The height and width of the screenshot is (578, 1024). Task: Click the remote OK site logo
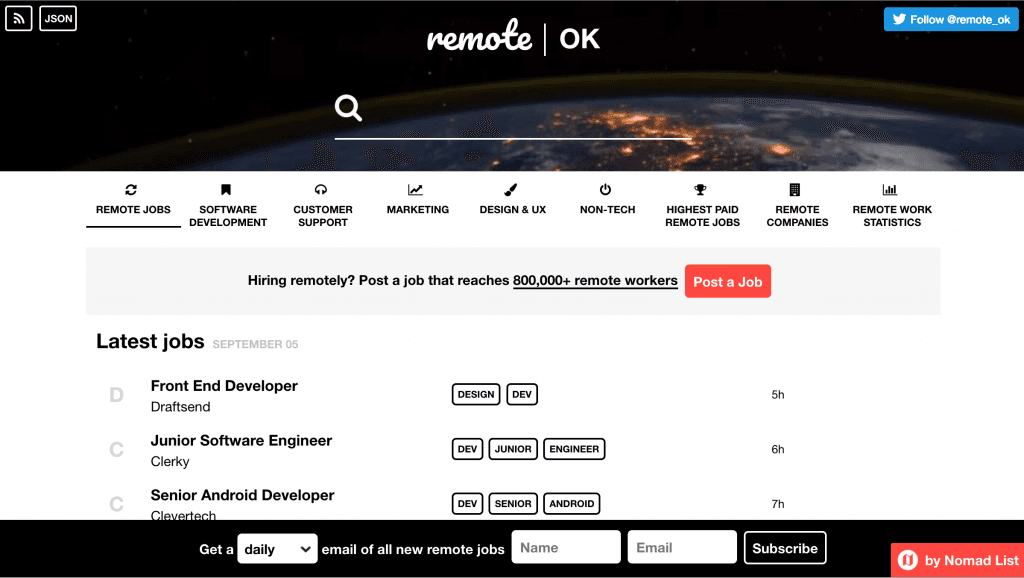(513, 38)
